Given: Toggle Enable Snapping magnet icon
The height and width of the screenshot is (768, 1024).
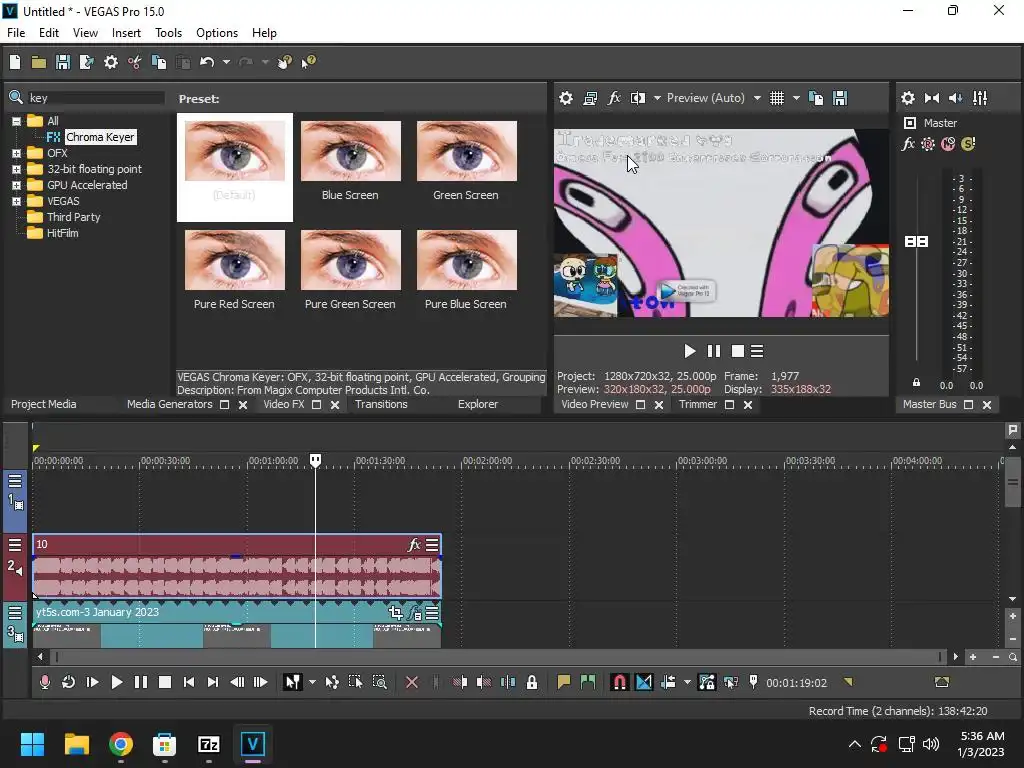Looking at the screenshot, I should (619, 682).
